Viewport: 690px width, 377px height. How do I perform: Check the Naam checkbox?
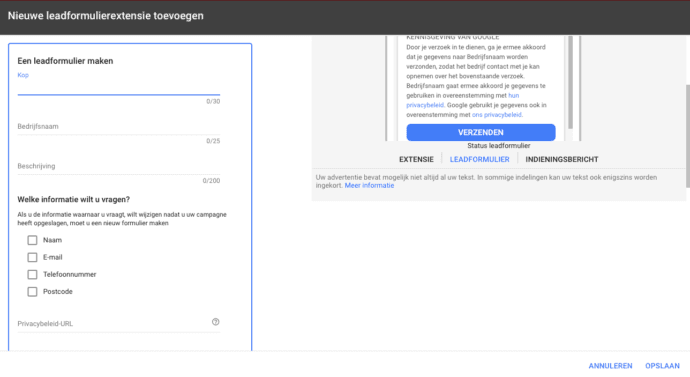point(32,240)
